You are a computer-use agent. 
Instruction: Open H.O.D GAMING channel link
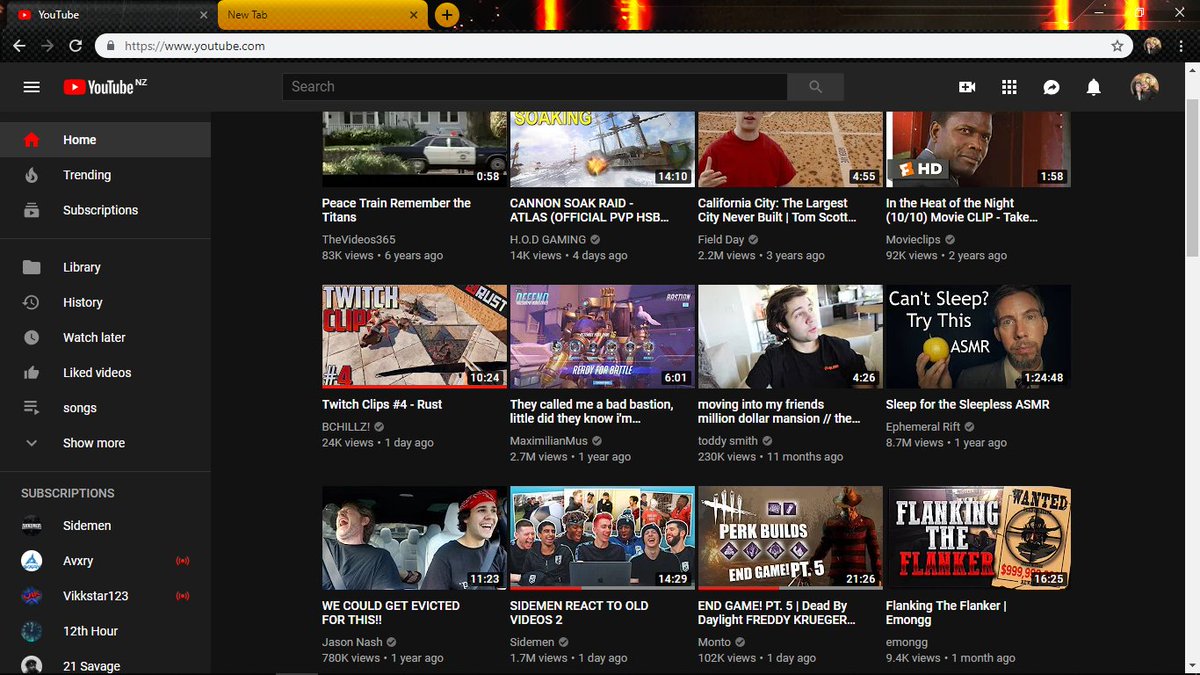(548, 240)
